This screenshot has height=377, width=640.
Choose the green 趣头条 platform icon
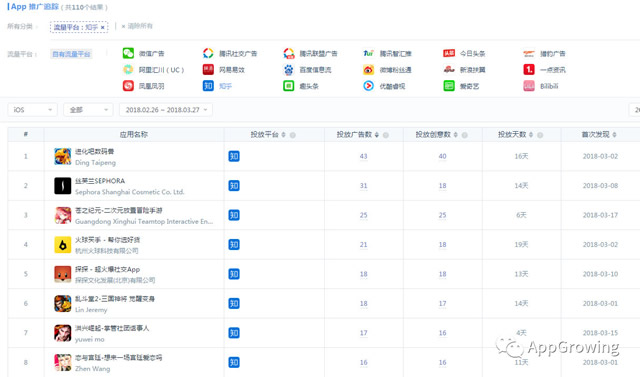click(289, 86)
